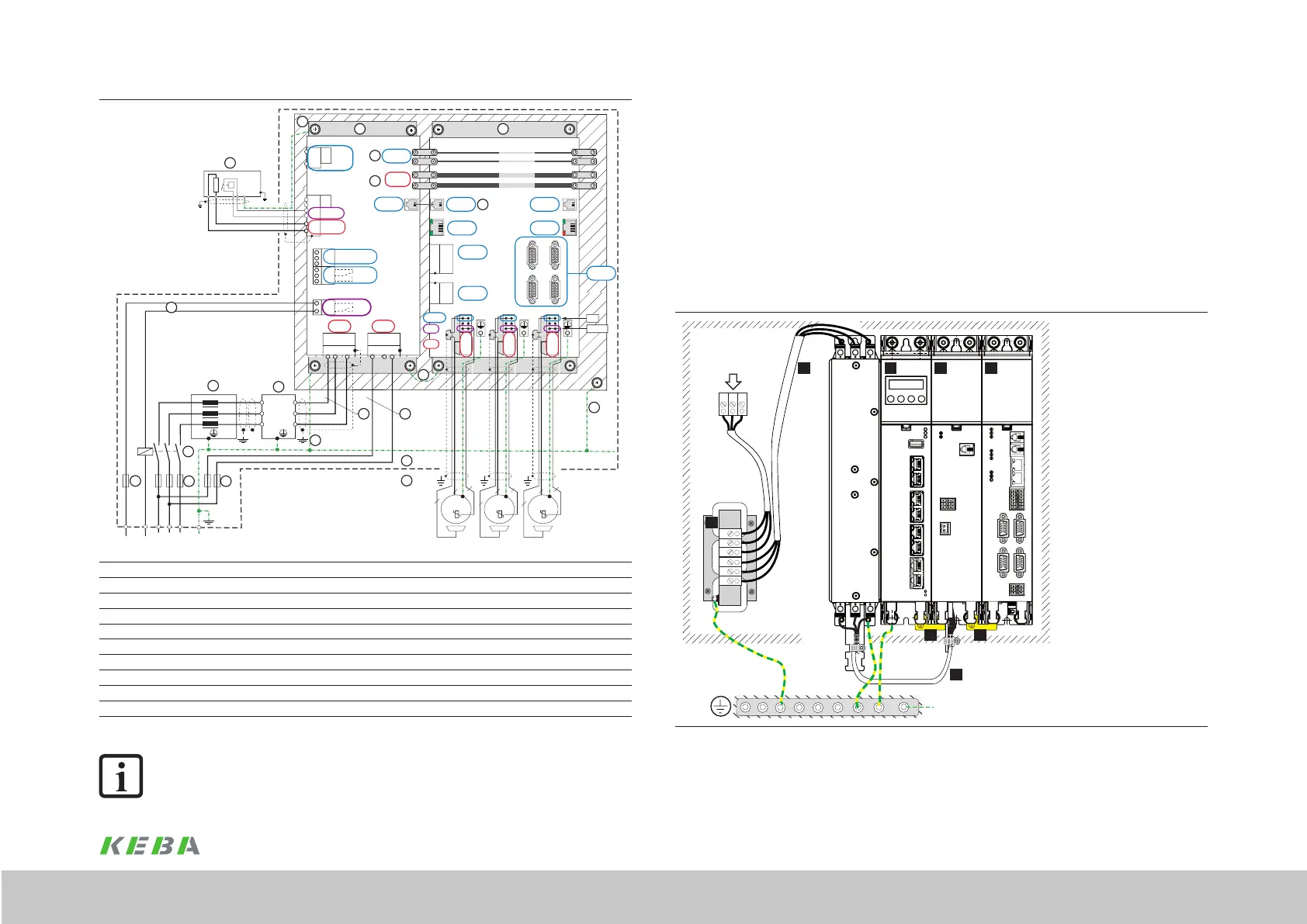The width and height of the screenshot is (1307, 924).
Task: Click the USB port on the controller module
Action: coord(916,443)
